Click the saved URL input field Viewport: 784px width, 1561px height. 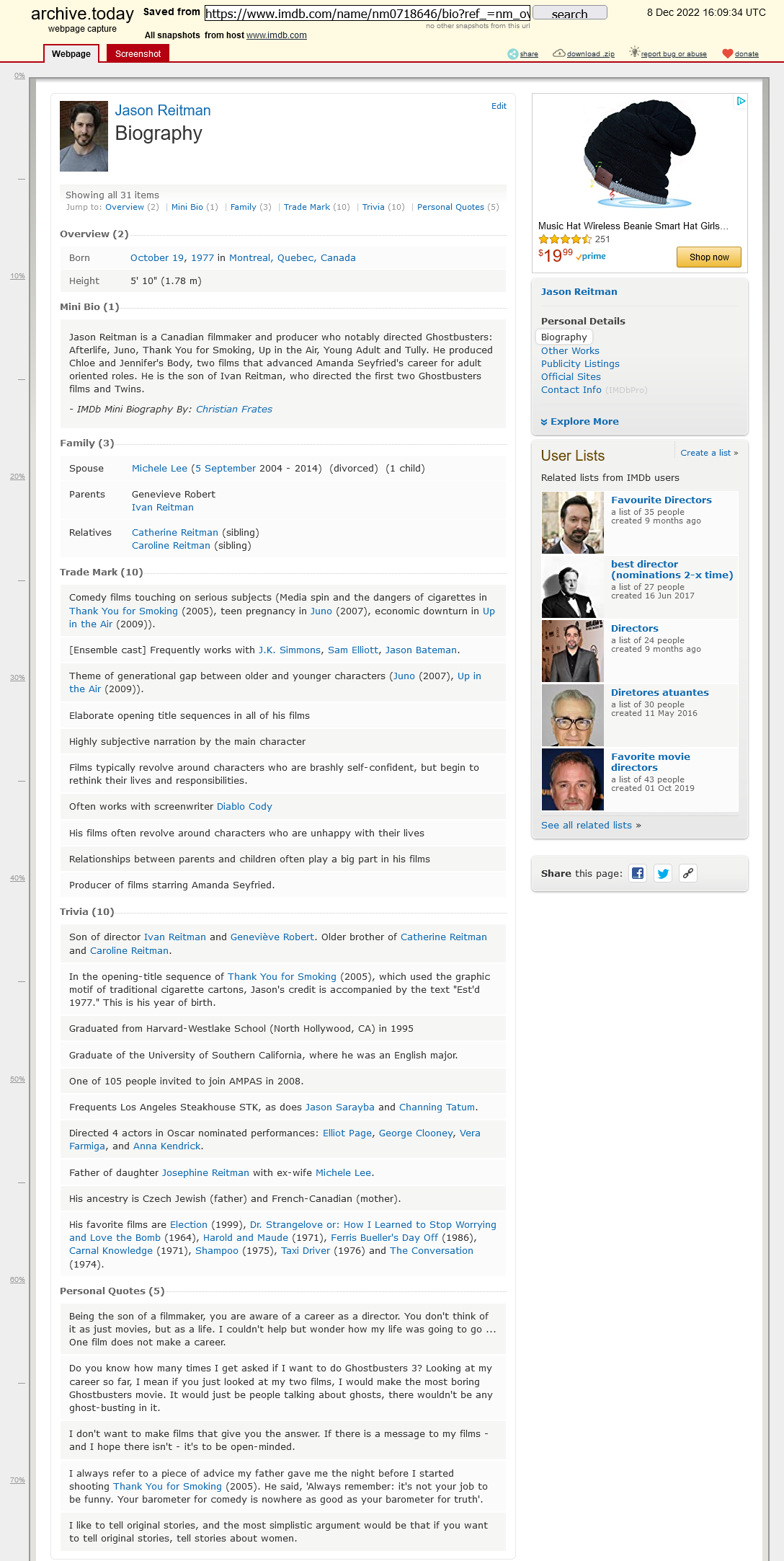point(367,14)
